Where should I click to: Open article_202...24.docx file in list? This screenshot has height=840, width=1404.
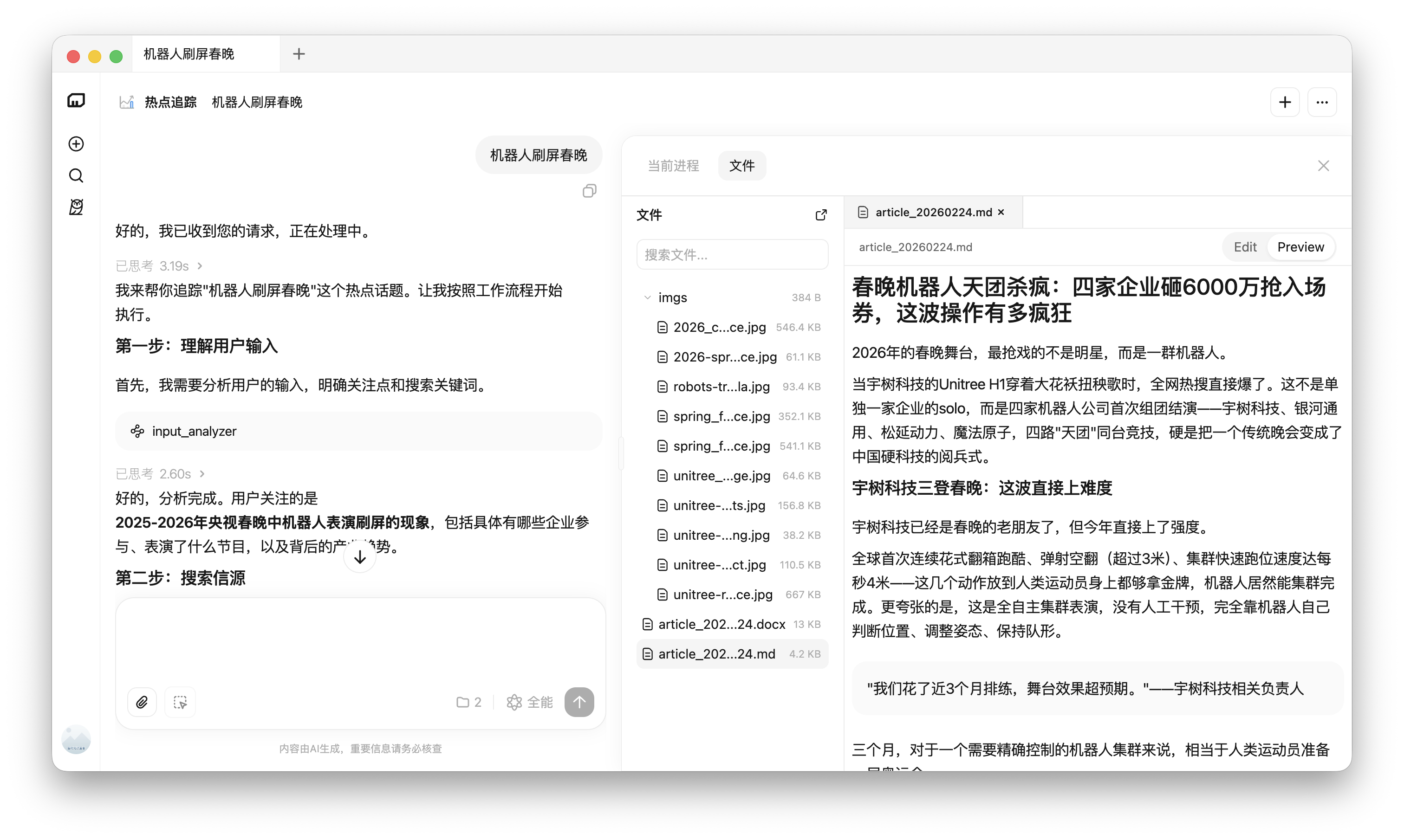click(x=721, y=624)
